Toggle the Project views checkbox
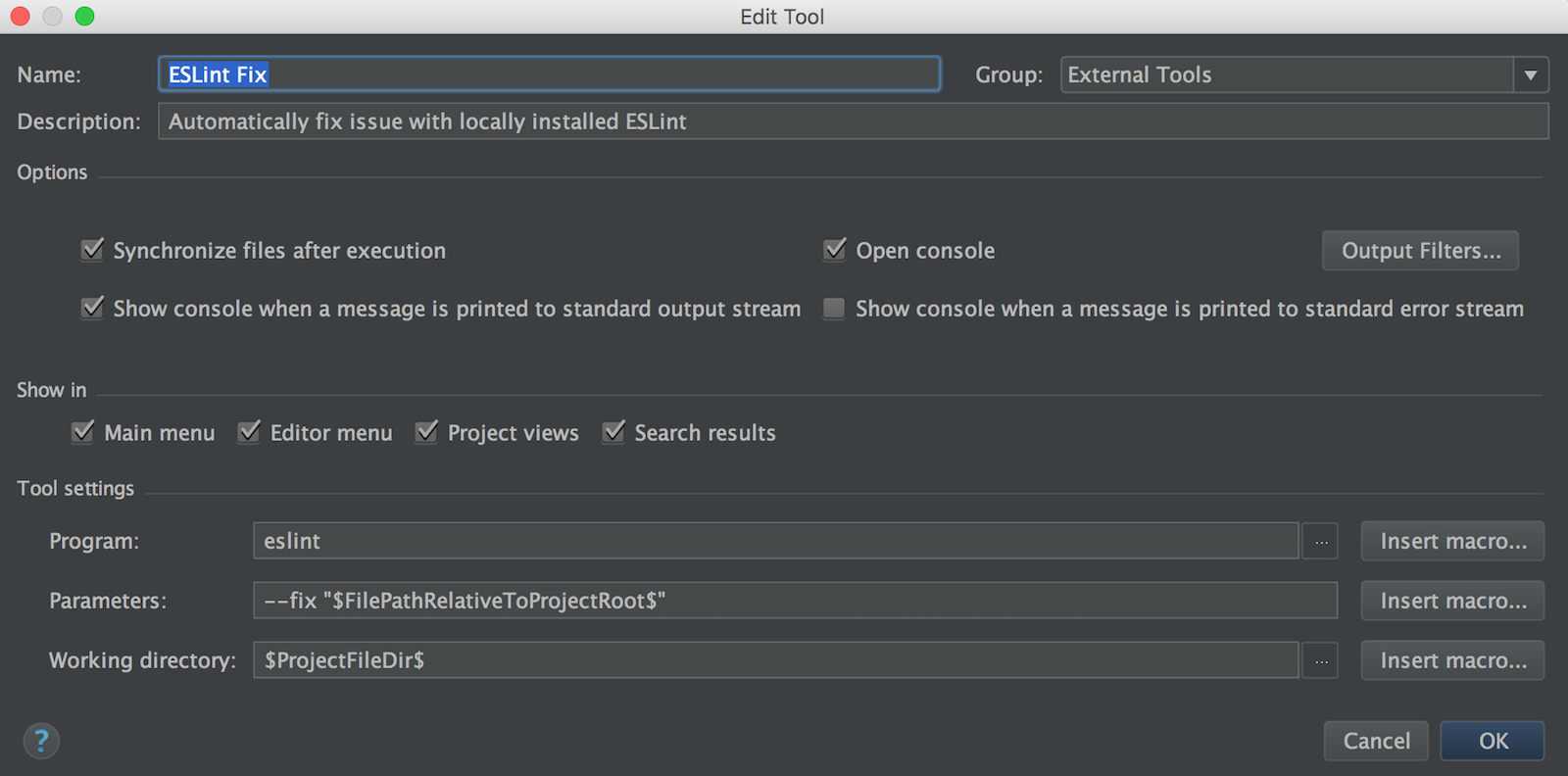The width and height of the screenshot is (1568, 776). click(x=426, y=432)
